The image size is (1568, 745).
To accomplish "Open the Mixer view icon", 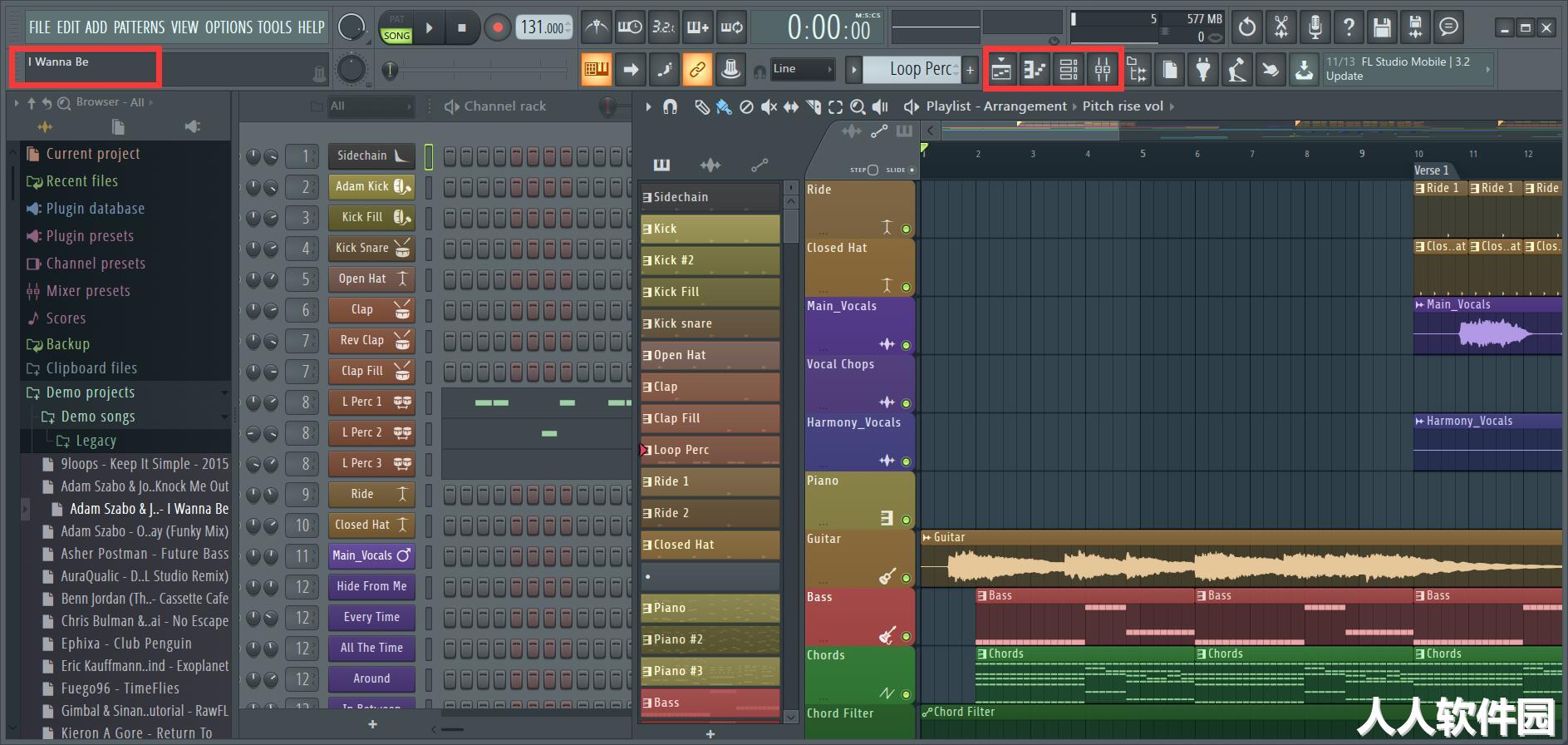I will click(1103, 70).
